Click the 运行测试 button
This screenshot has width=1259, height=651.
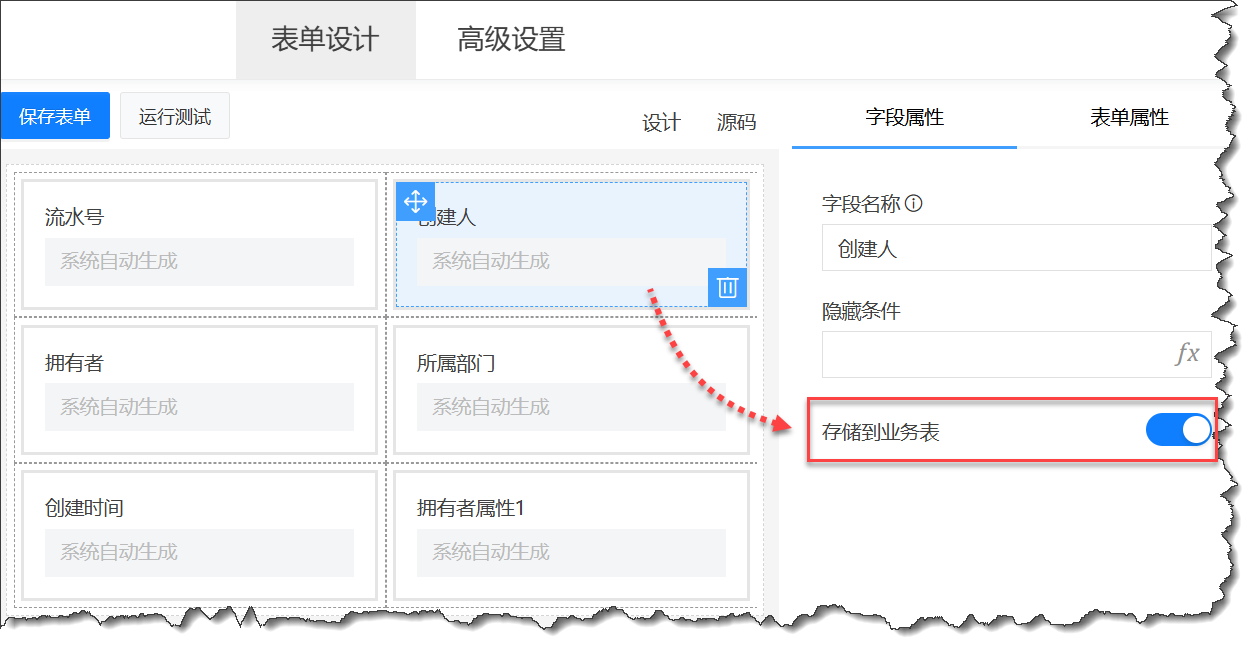[x=174, y=115]
